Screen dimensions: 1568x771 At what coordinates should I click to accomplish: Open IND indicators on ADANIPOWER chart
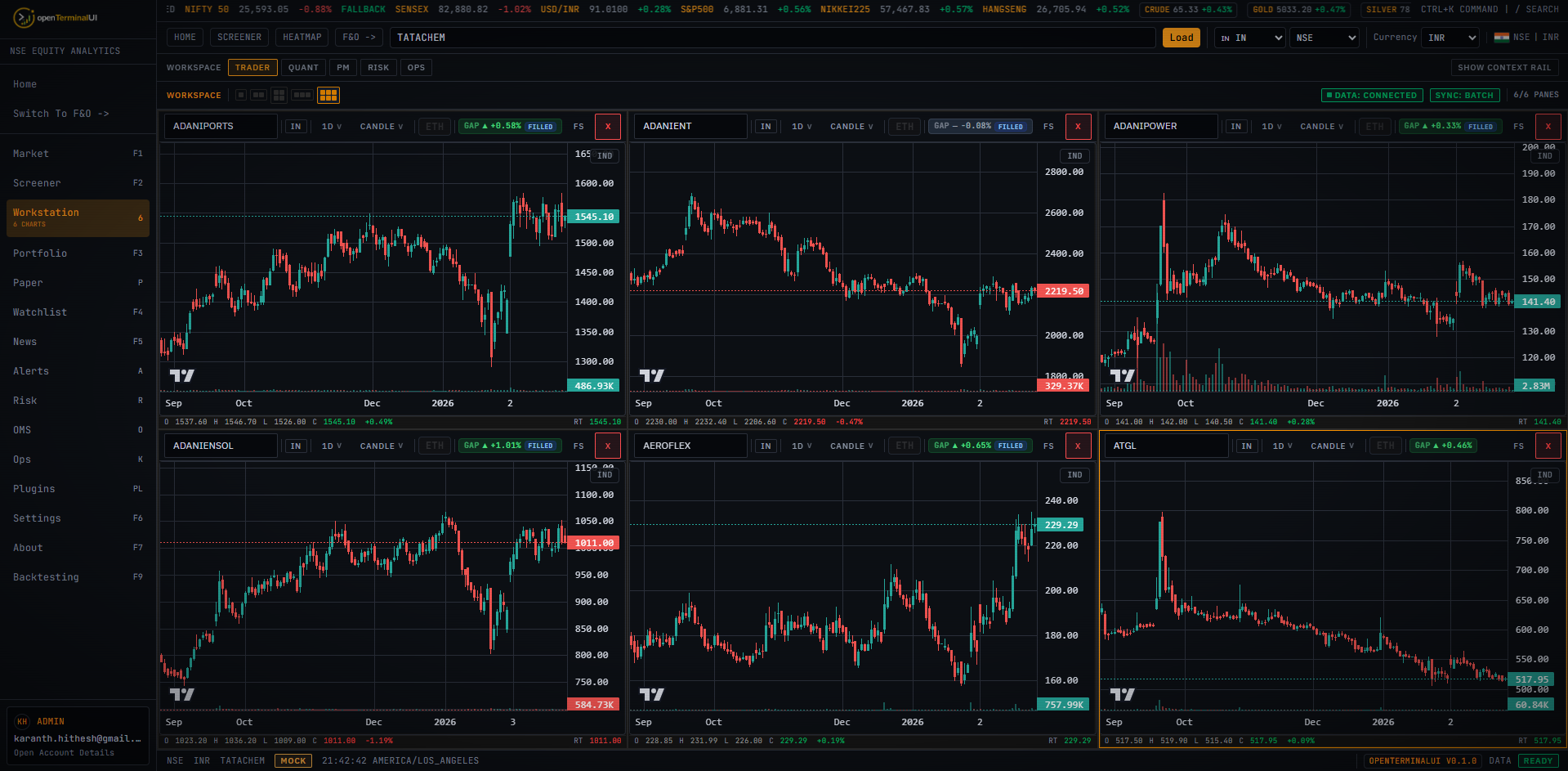1544,155
